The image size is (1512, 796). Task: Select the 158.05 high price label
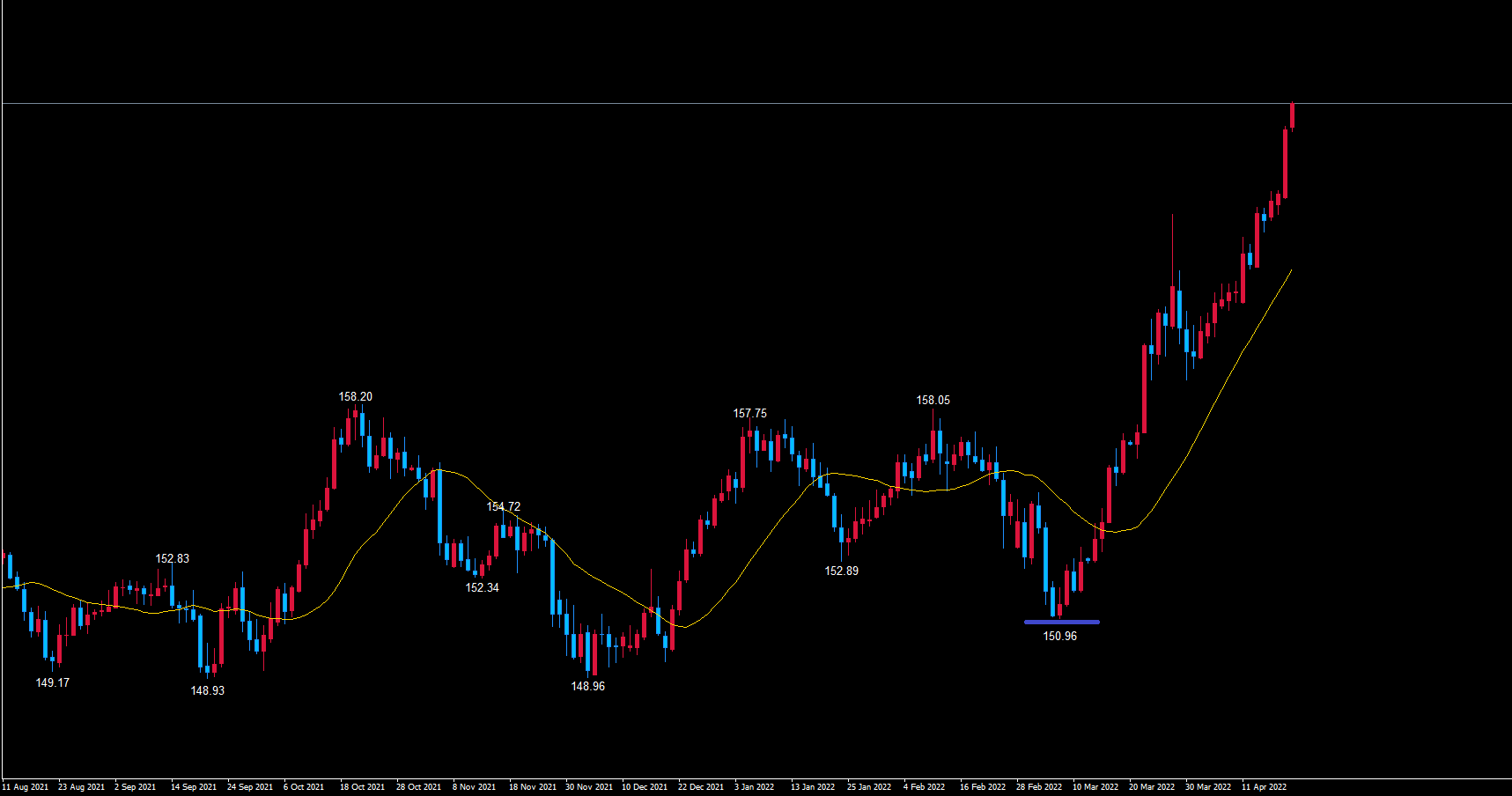tap(933, 401)
